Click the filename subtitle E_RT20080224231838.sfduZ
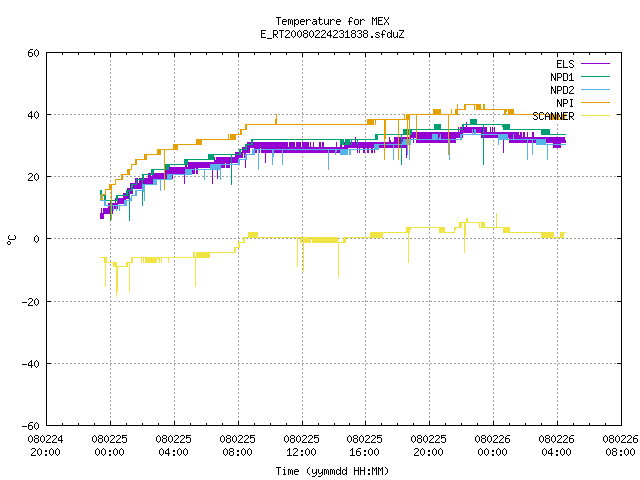 (332, 34)
